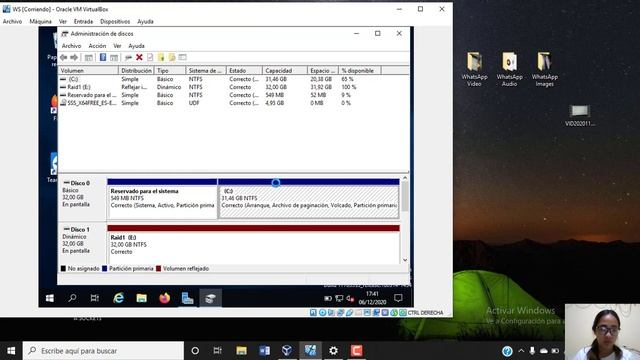Image resolution: width=640 pixels, height=360 pixels.
Task: Open Disk Management Acción menu
Action: click(x=97, y=46)
